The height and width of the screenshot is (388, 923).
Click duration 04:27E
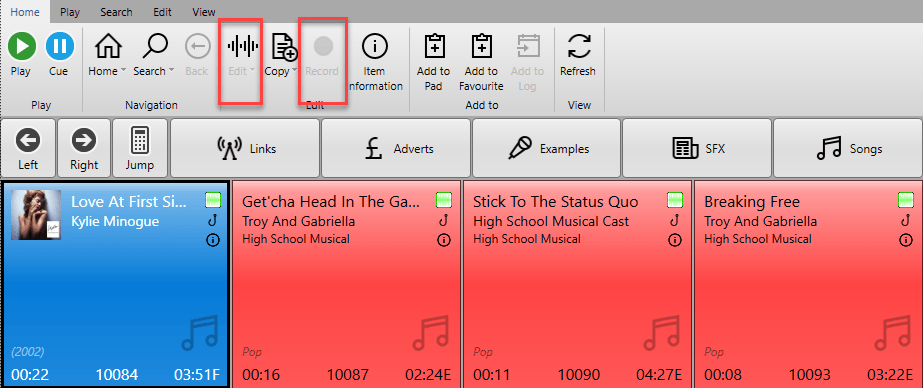pyautogui.click(x=659, y=374)
